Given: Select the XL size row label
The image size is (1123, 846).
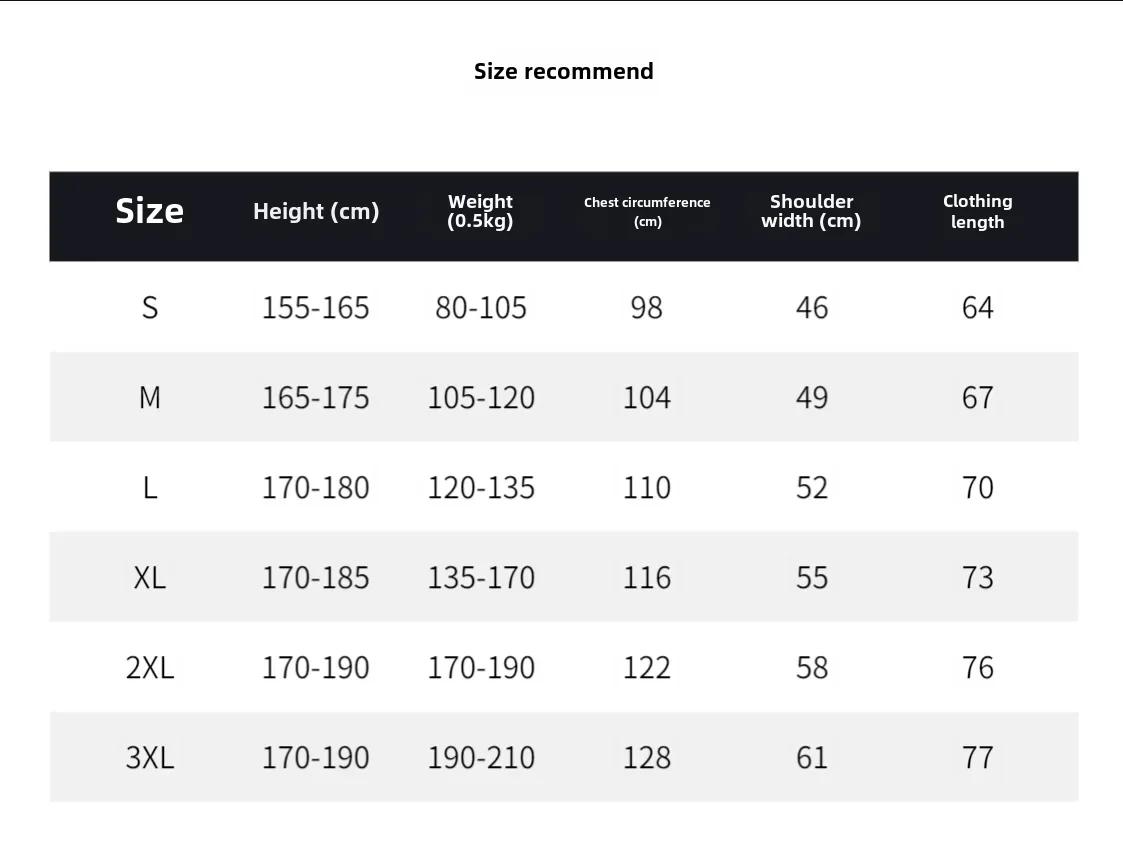Looking at the screenshot, I should 150,577.
